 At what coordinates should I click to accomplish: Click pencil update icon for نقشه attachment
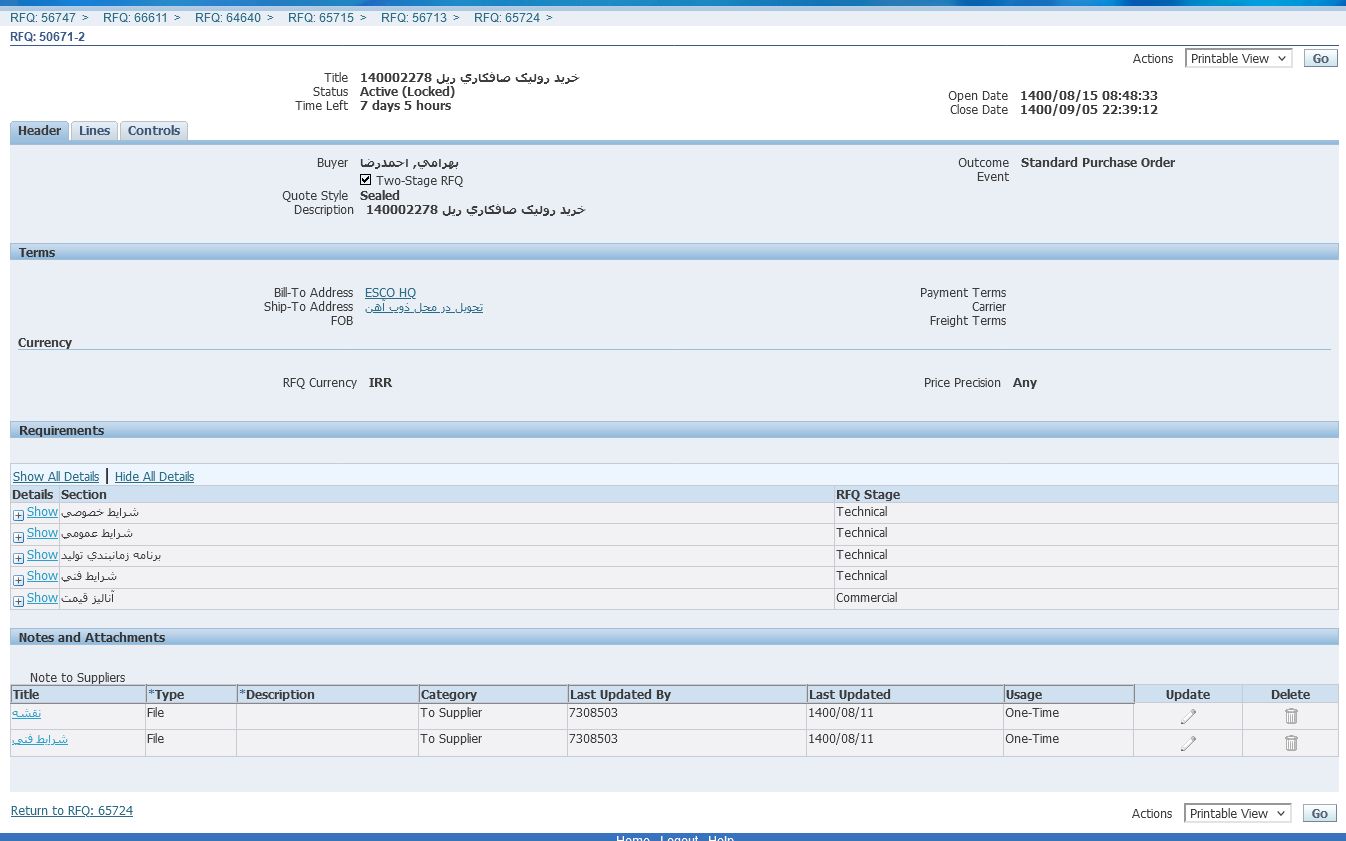pos(1188,716)
